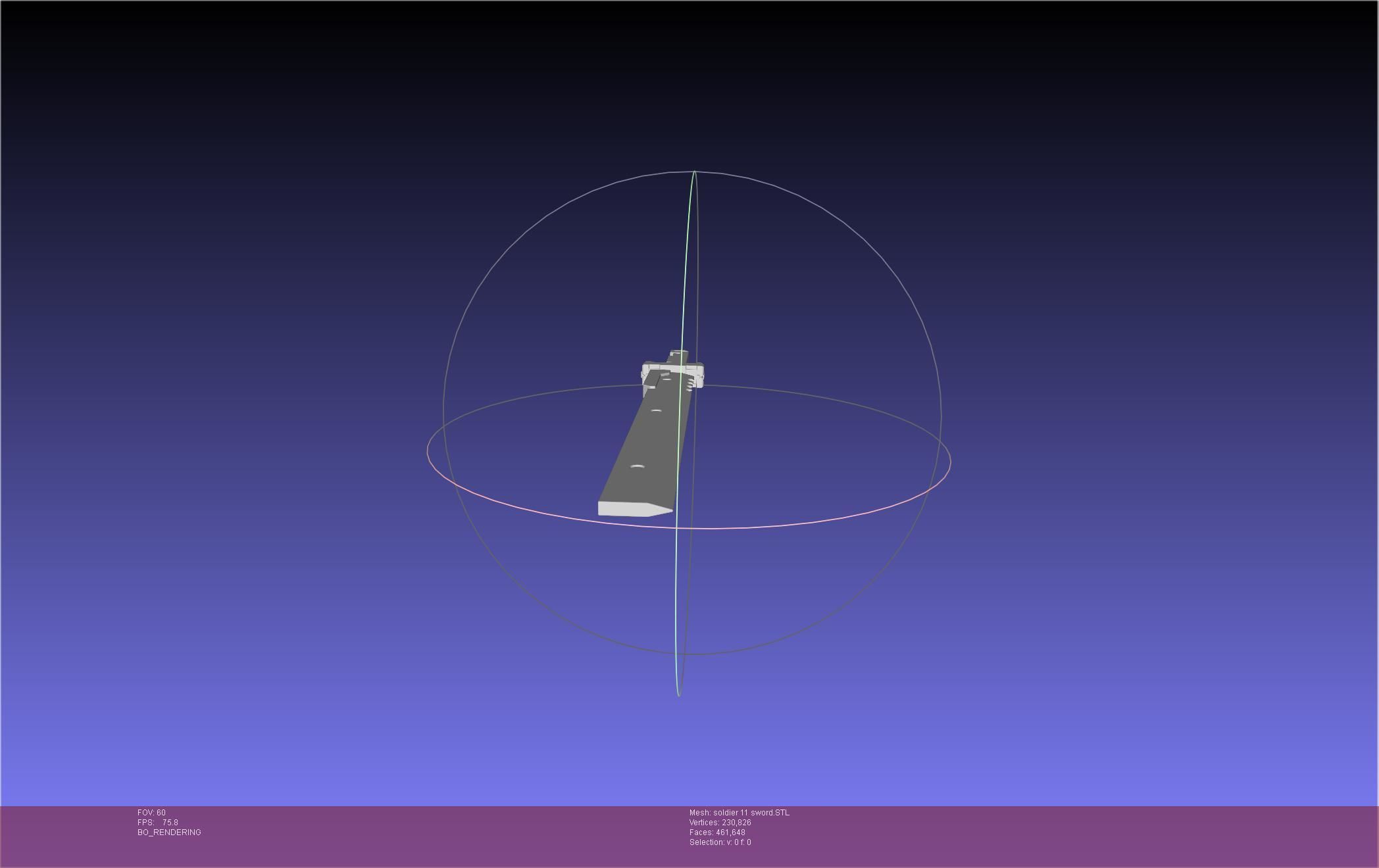Click the BO_RENDERING status text
1379x868 pixels.
[169, 832]
